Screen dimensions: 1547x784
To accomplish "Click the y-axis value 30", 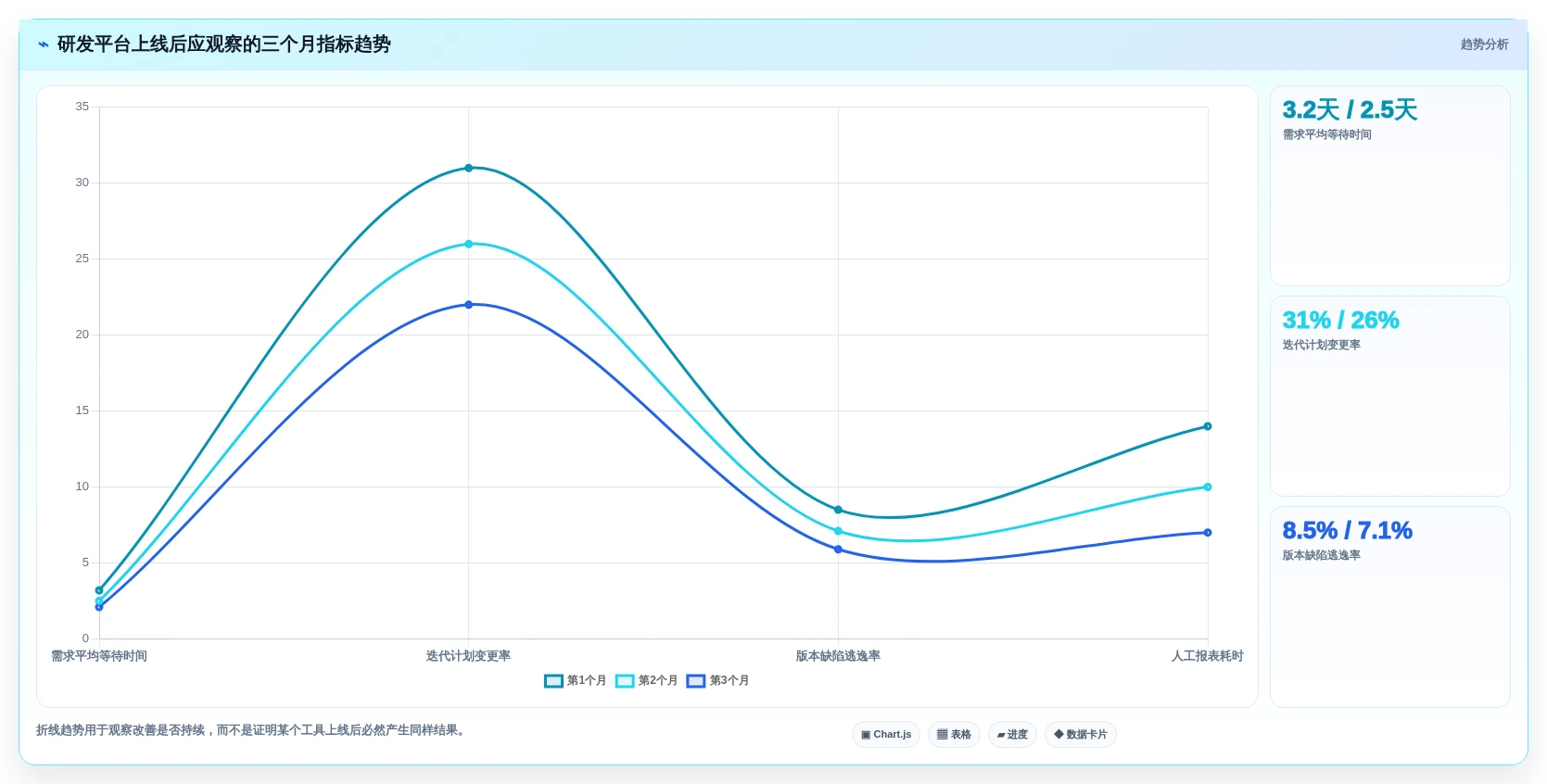I will click(82, 183).
